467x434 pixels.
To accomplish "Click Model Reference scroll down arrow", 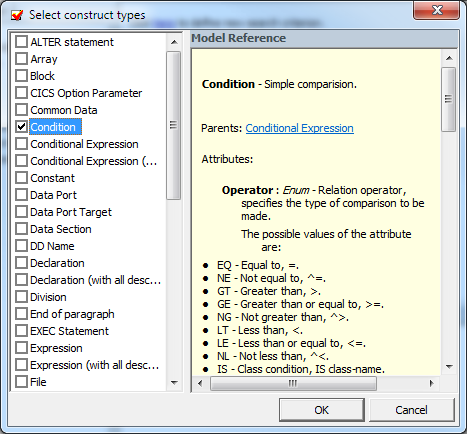I will (449, 367).
